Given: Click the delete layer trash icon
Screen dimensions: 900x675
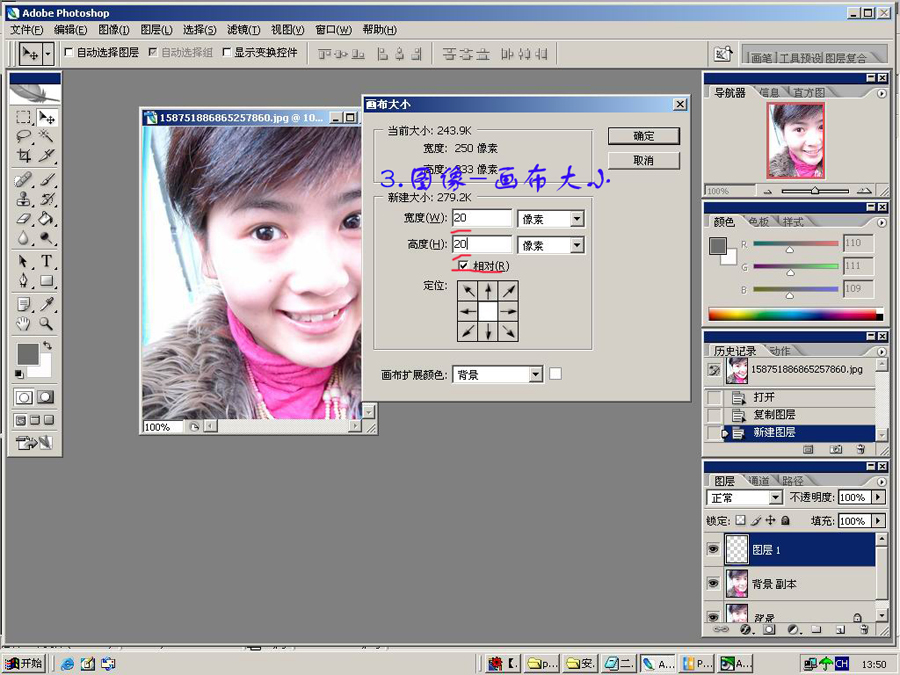Looking at the screenshot, I should (x=863, y=630).
